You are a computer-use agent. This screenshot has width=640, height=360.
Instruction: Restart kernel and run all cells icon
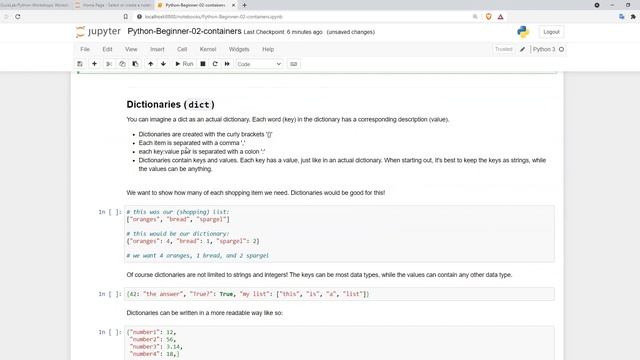(227, 64)
